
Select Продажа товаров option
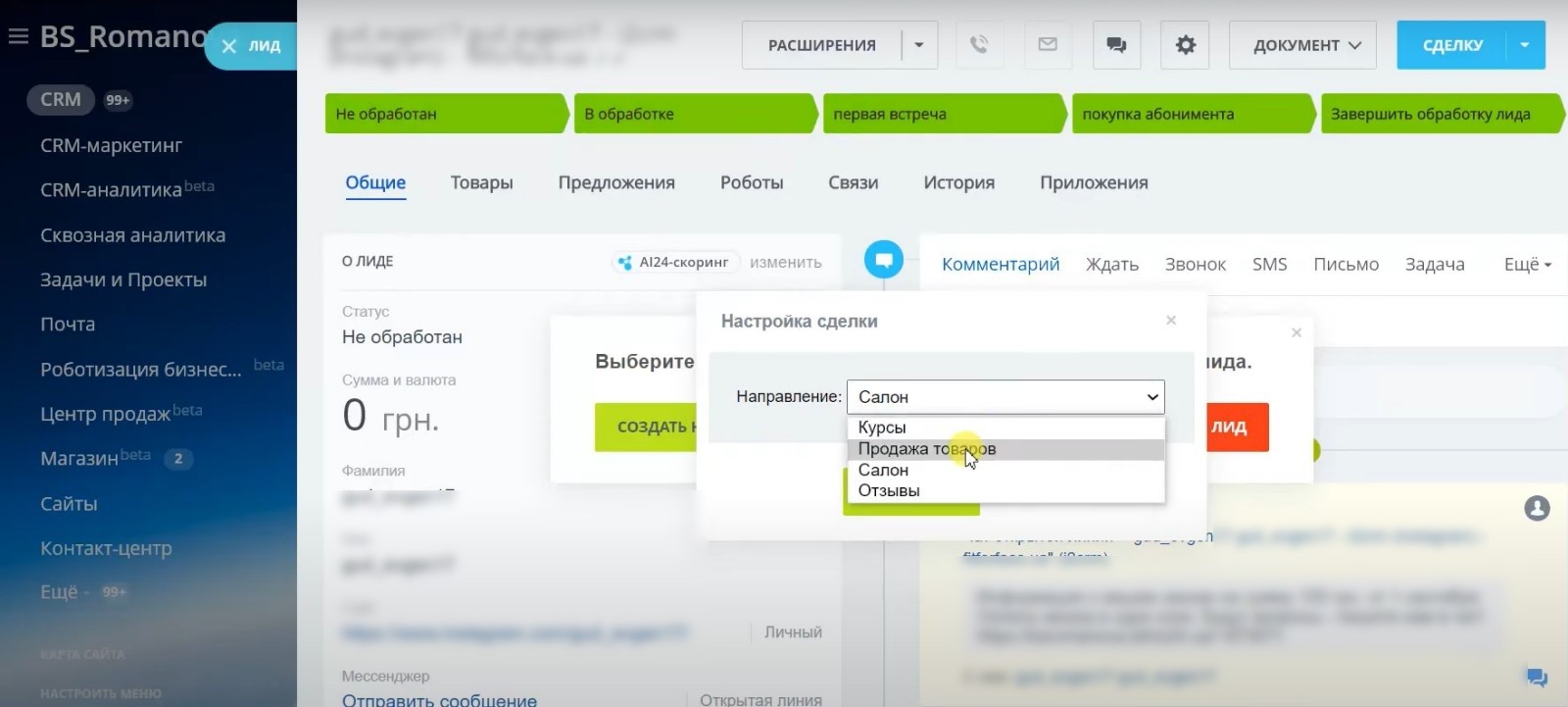pos(1005,449)
